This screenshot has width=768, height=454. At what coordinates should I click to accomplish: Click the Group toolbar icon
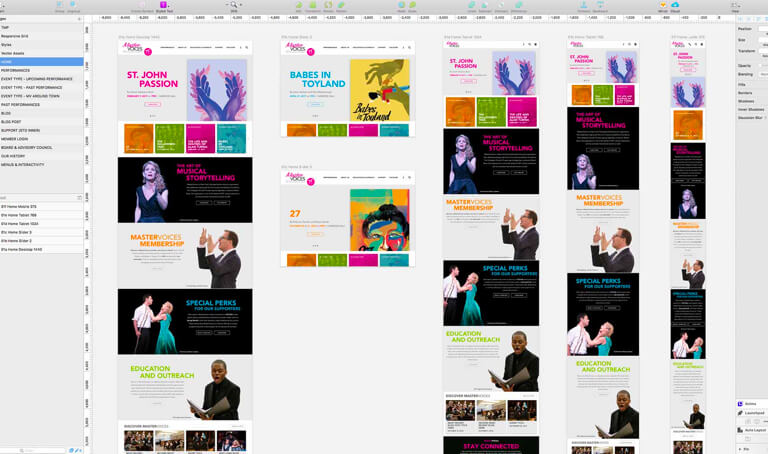click(x=60, y=5)
